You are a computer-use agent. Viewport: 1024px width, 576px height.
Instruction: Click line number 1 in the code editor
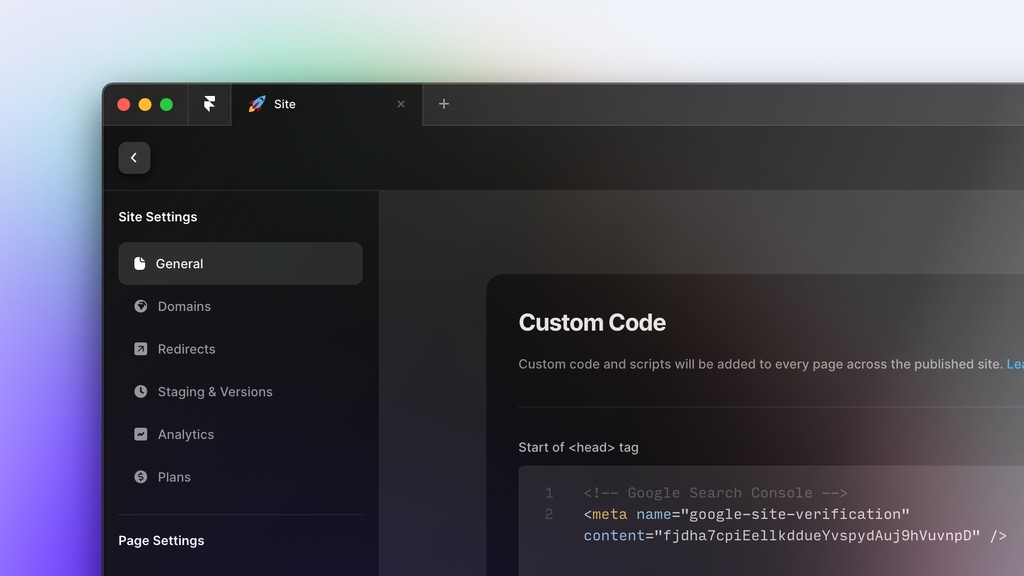pos(549,493)
